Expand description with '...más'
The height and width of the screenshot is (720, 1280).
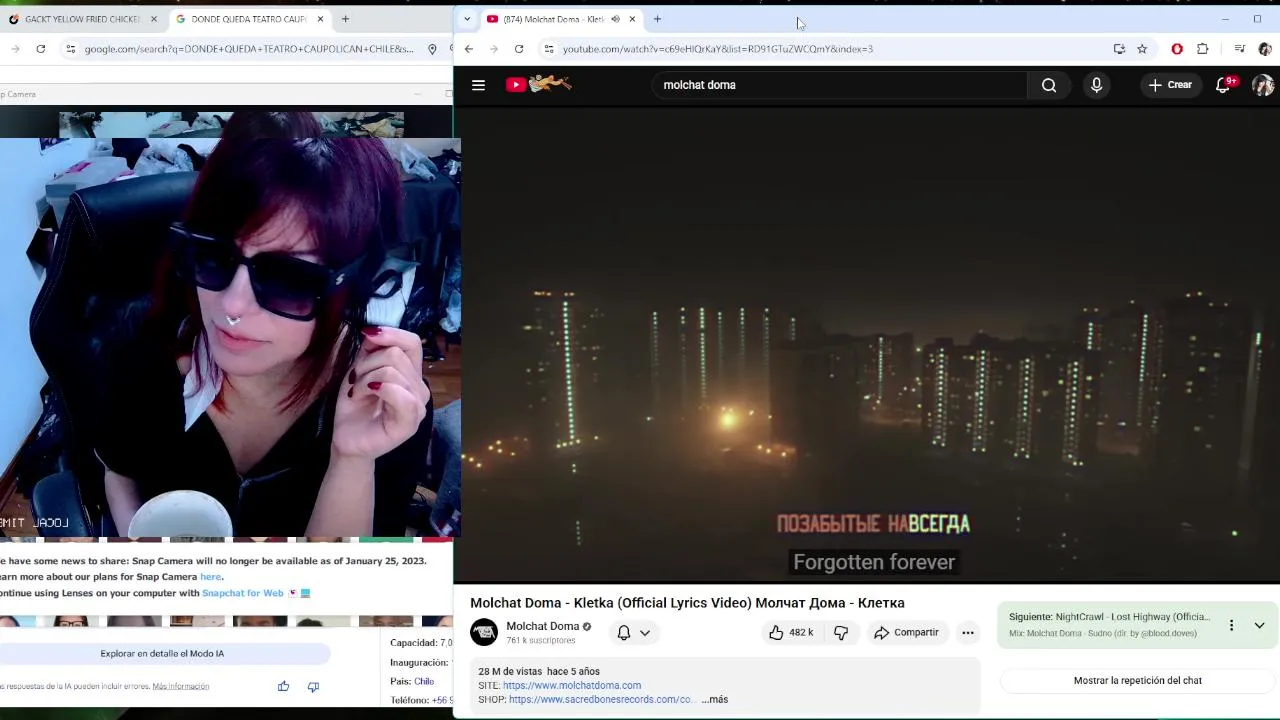click(715, 699)
